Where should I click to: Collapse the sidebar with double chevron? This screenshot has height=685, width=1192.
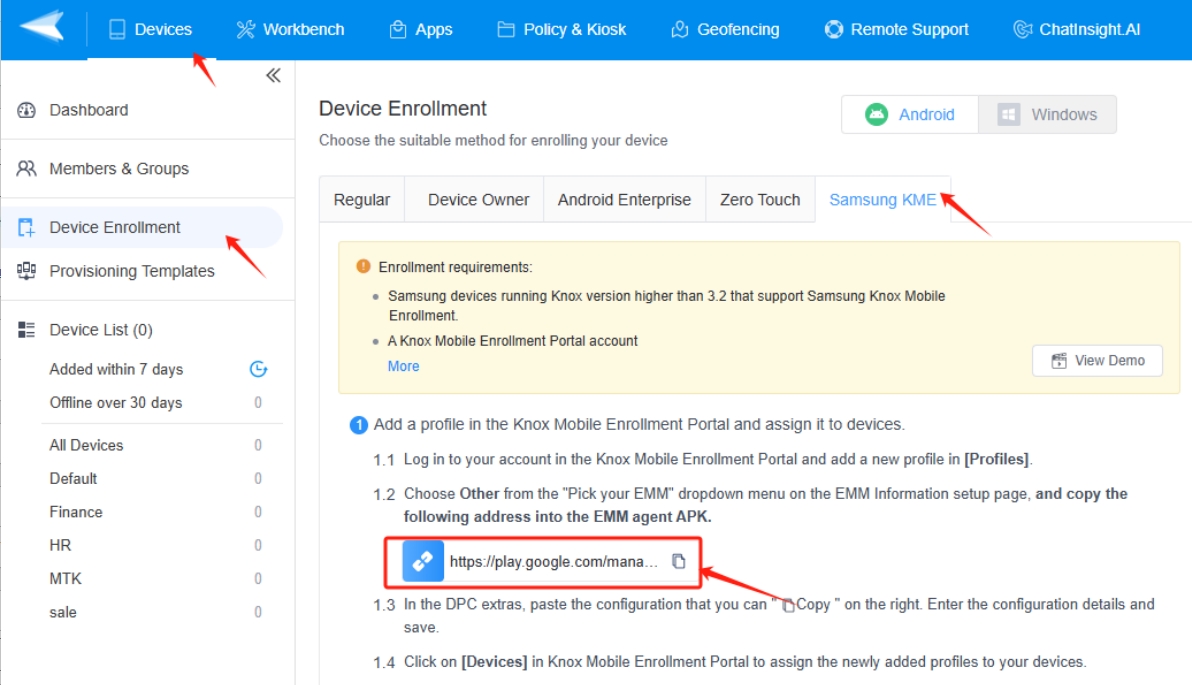tap(274, 75)
